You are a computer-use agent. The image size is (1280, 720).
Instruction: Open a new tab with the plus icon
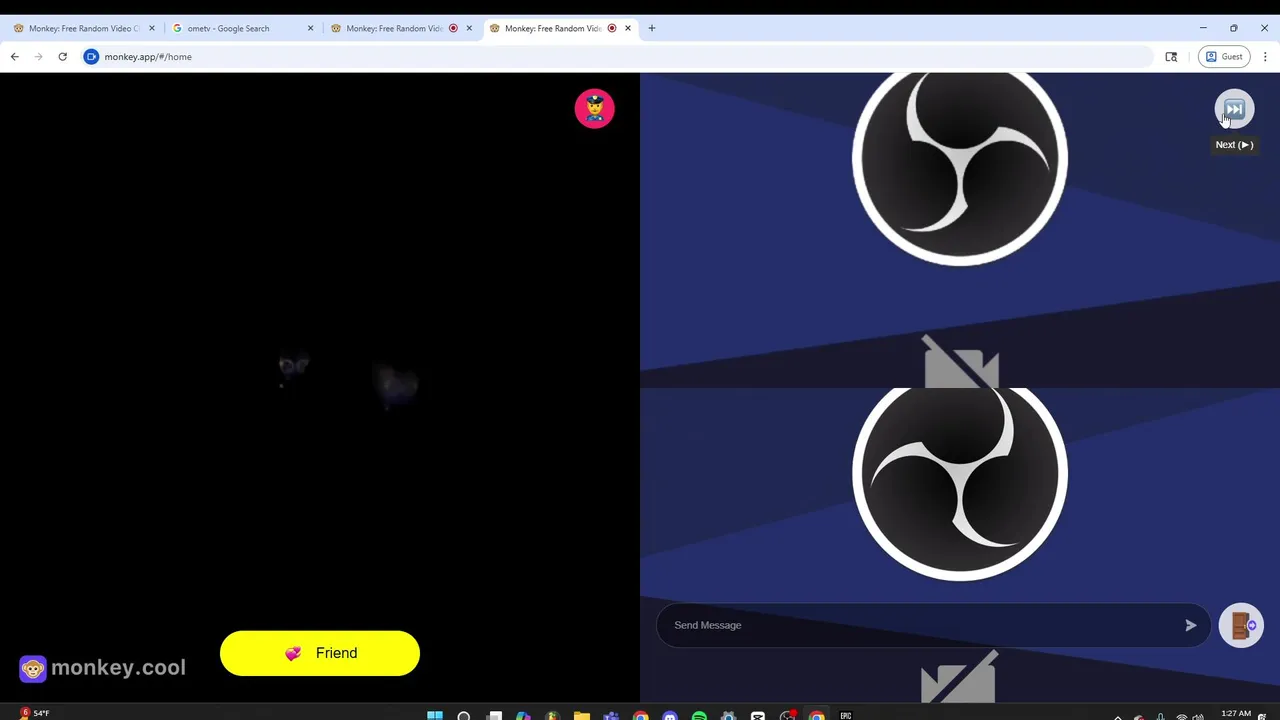652,28
